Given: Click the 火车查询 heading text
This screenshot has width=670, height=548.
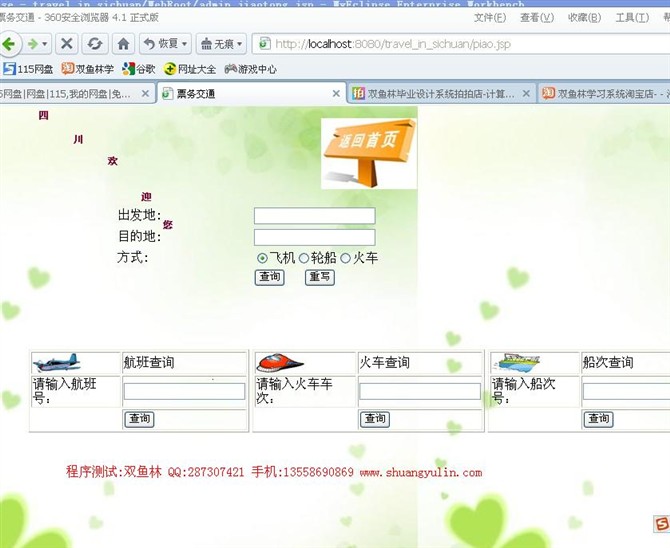Looking at the screenshot, I should [x=385, y=362].
